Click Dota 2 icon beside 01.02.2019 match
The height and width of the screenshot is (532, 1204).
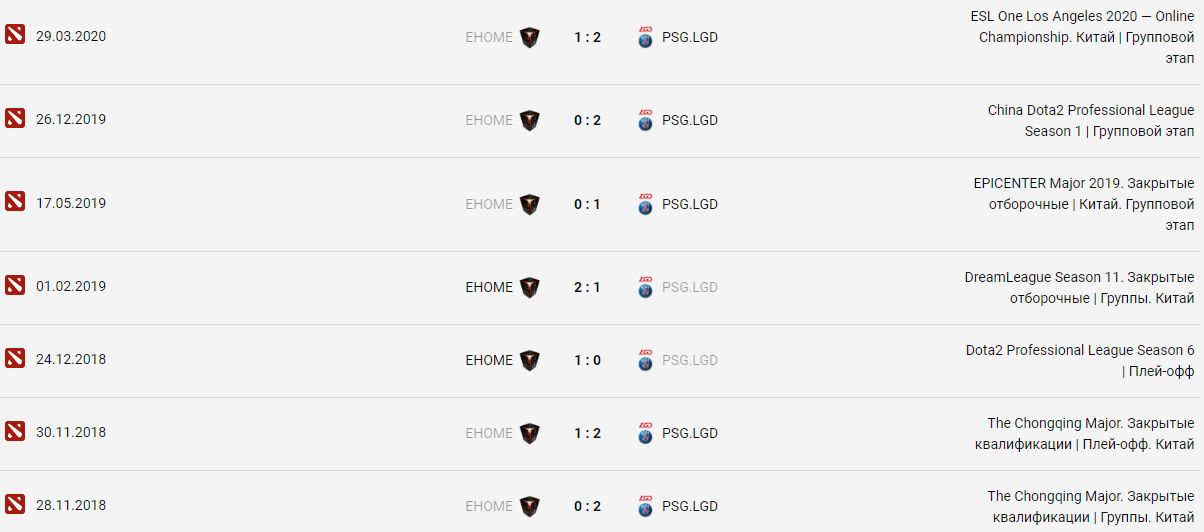point(14,287)
